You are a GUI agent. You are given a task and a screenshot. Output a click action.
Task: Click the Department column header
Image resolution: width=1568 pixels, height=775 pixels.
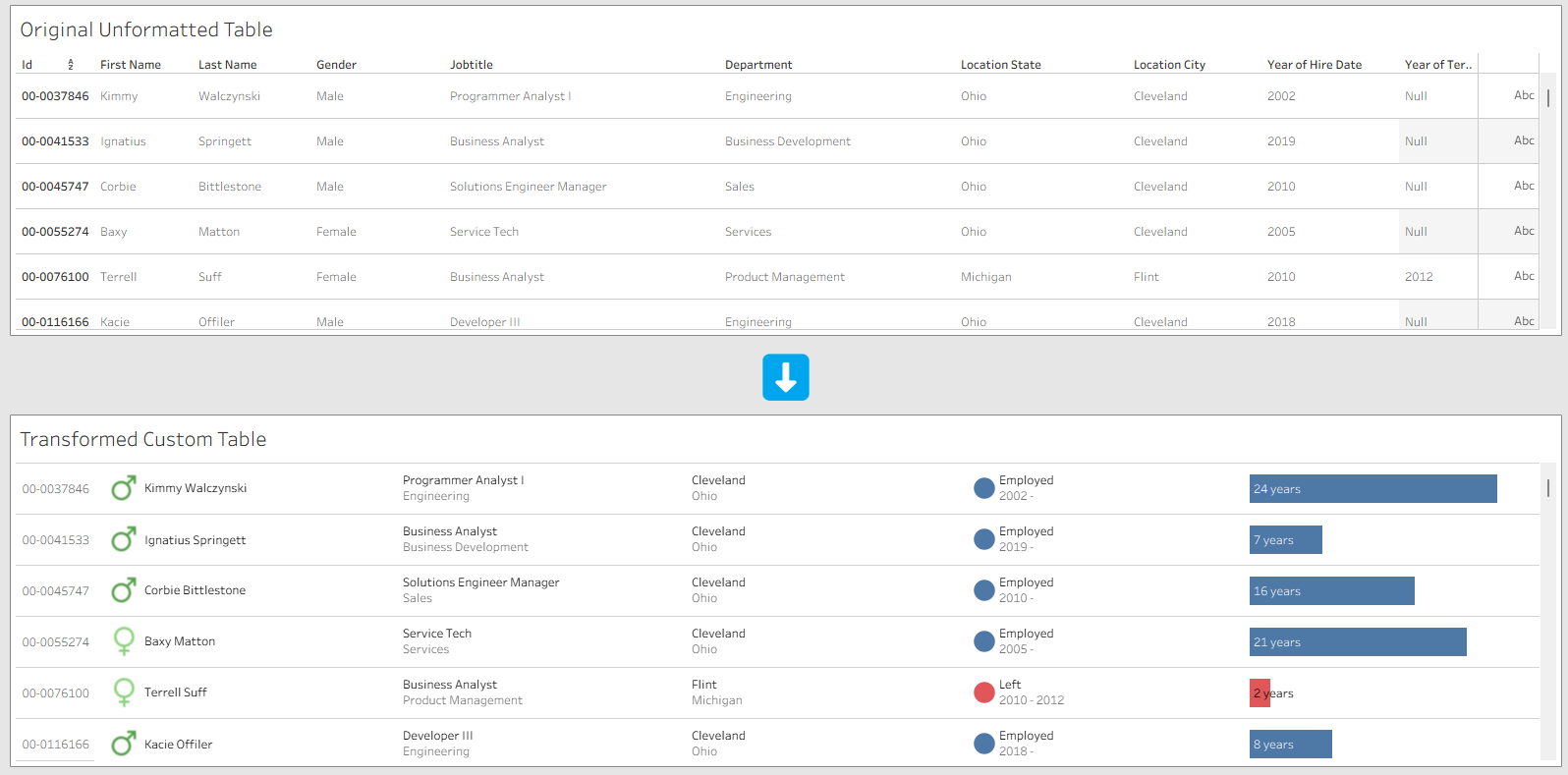tap(757, 65)
